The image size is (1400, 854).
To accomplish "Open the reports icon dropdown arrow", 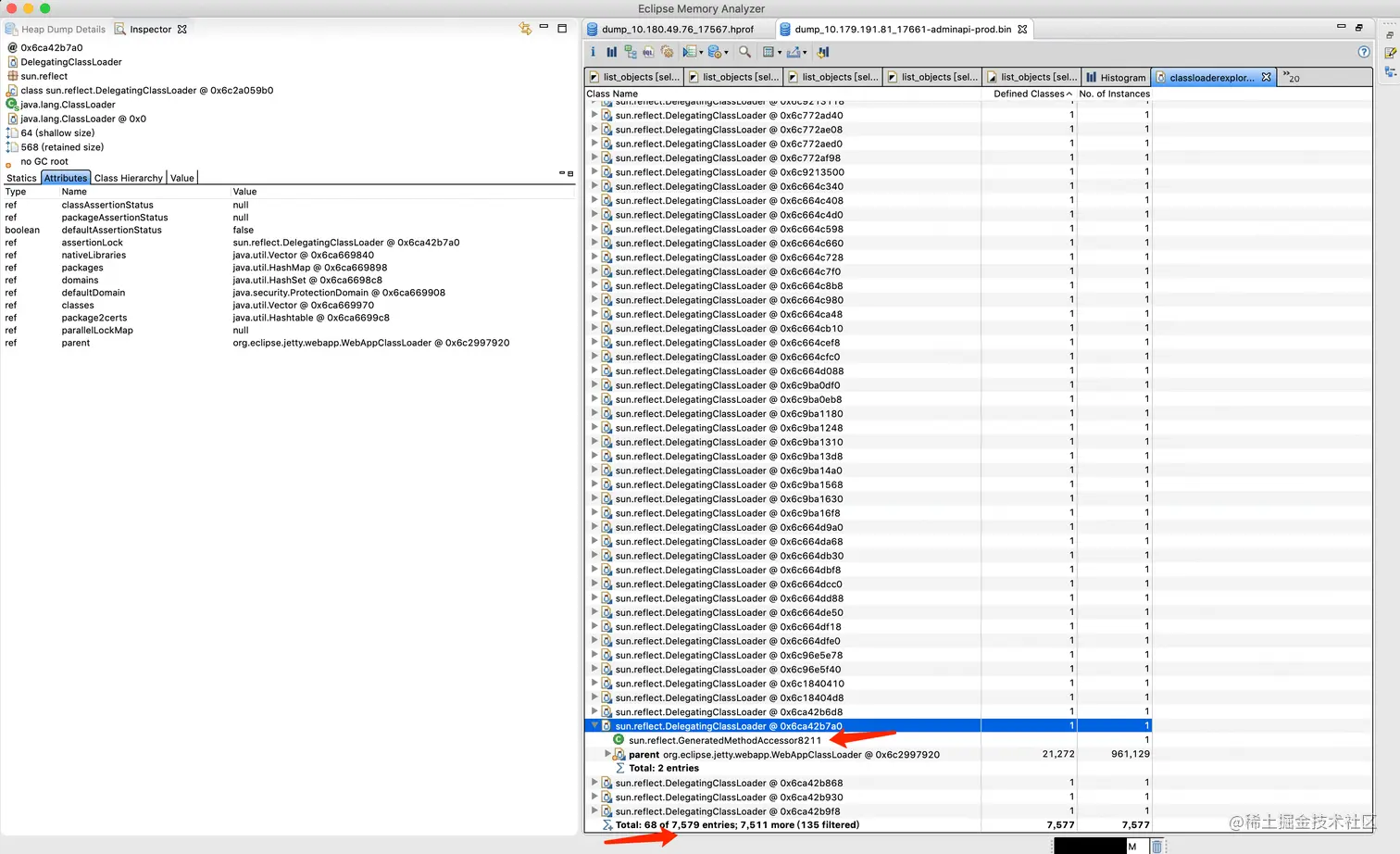I will pos(701,53).
